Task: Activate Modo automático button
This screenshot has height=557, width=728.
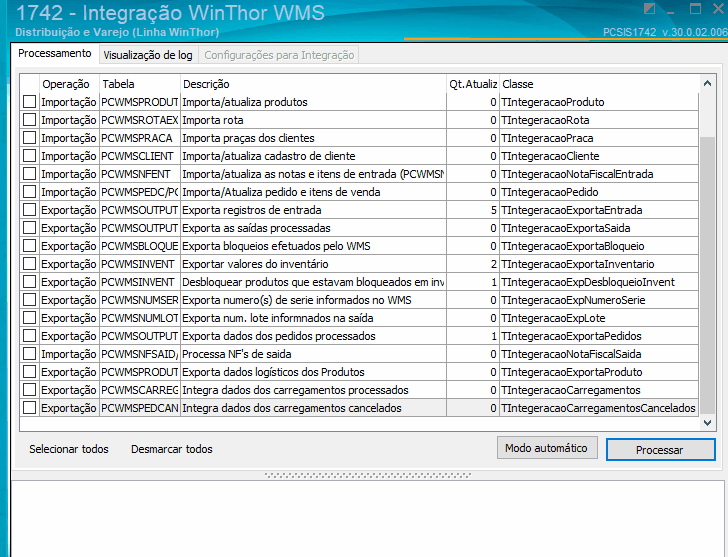Action: pos(547,448)
